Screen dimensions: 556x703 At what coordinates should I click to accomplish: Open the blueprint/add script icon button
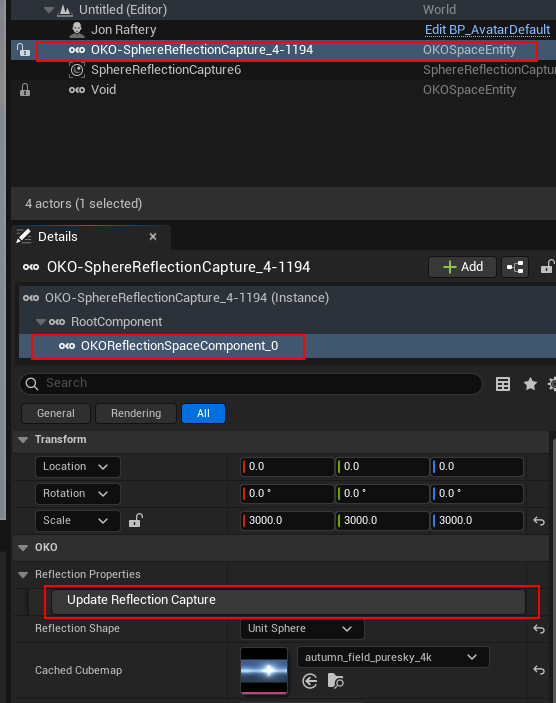[x=515, y=267]
